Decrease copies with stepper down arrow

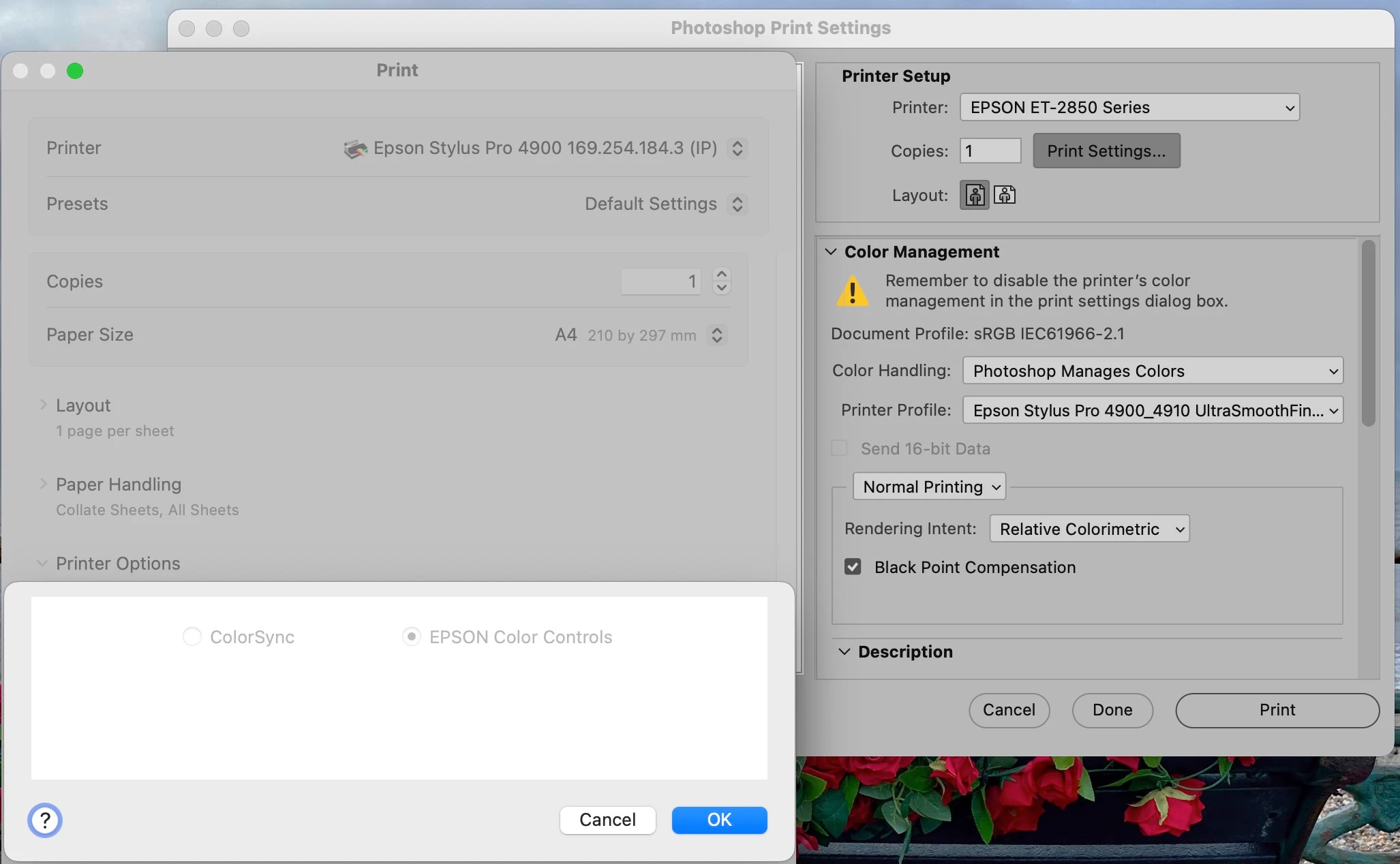[722, 288]
